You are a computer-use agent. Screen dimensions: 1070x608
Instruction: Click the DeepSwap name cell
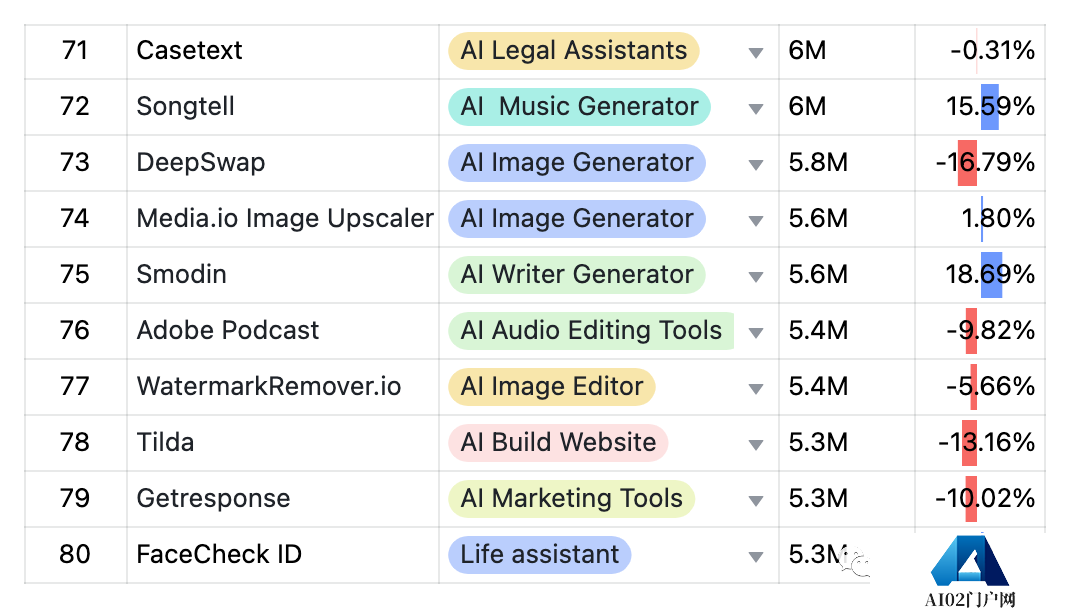[283, 163]
